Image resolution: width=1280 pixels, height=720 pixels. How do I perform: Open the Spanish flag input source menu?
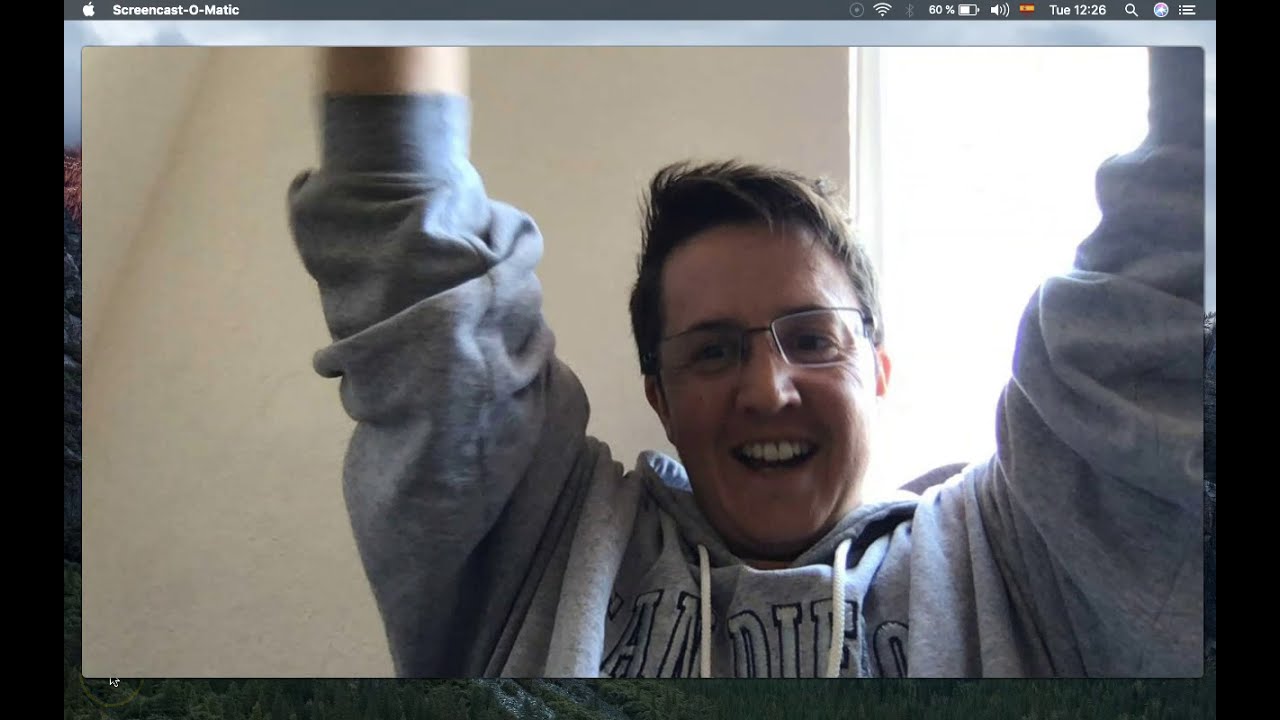(1027, 9)
